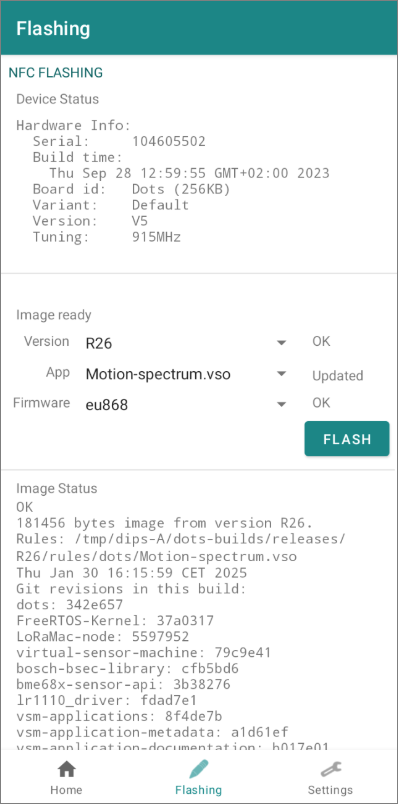Select the eu868 firmware field
The width and height of the screenshot is (398, 804).
point(186,405)
